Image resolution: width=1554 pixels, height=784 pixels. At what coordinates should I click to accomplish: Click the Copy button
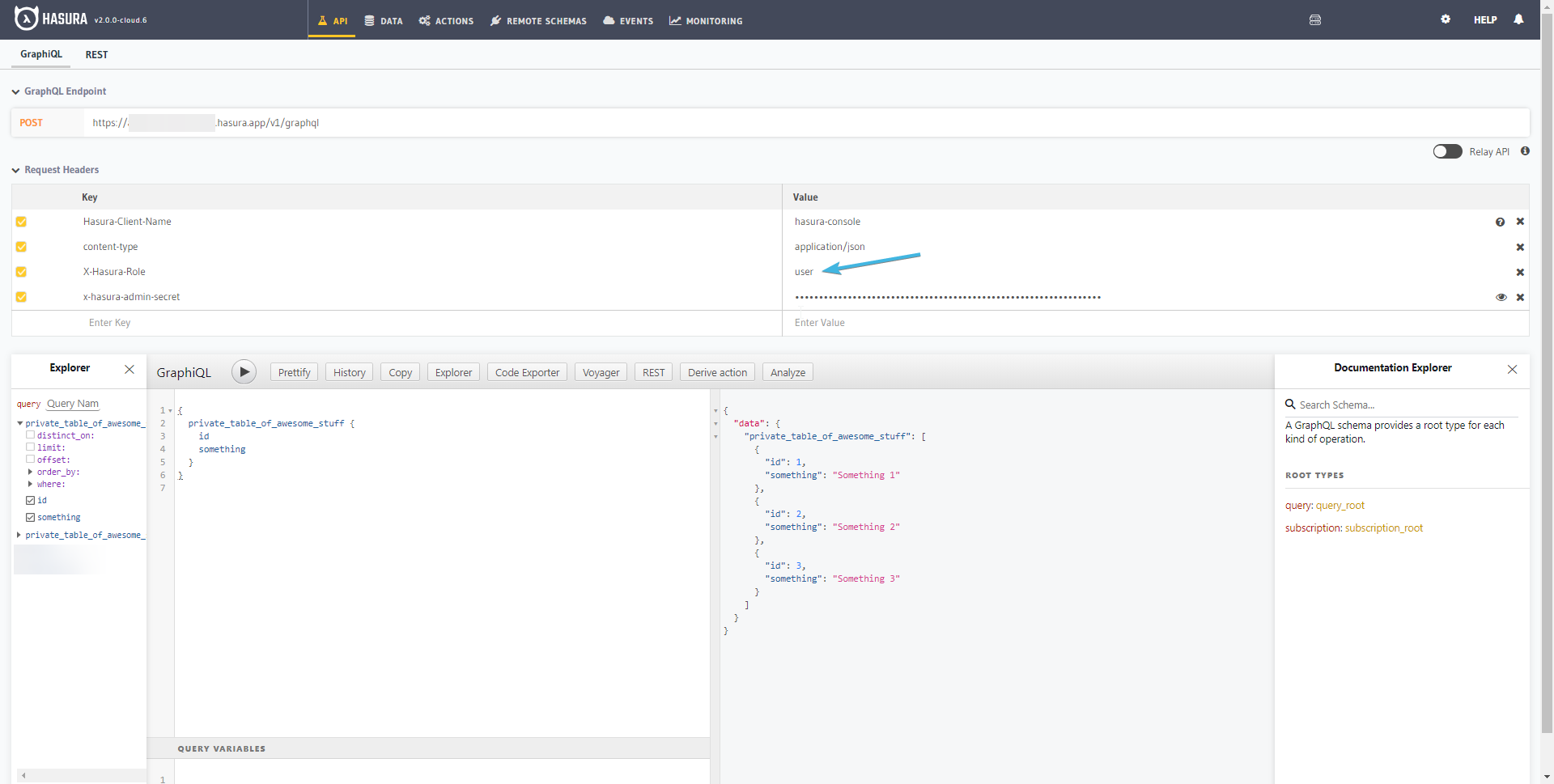point(400,372)
